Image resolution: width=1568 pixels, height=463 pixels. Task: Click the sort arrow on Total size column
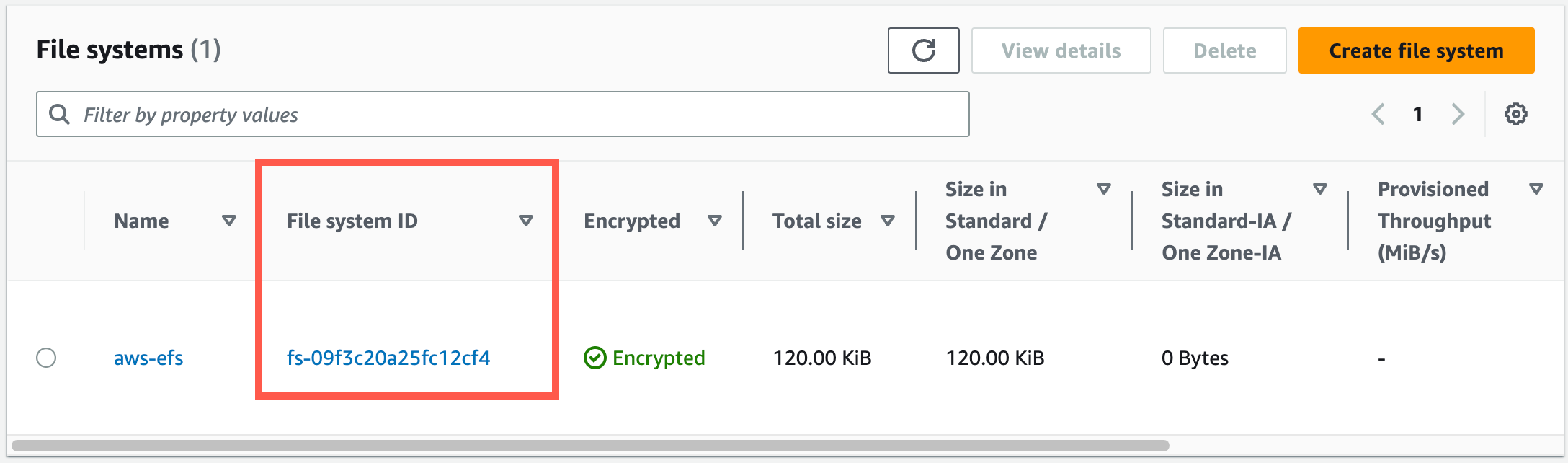888,221
